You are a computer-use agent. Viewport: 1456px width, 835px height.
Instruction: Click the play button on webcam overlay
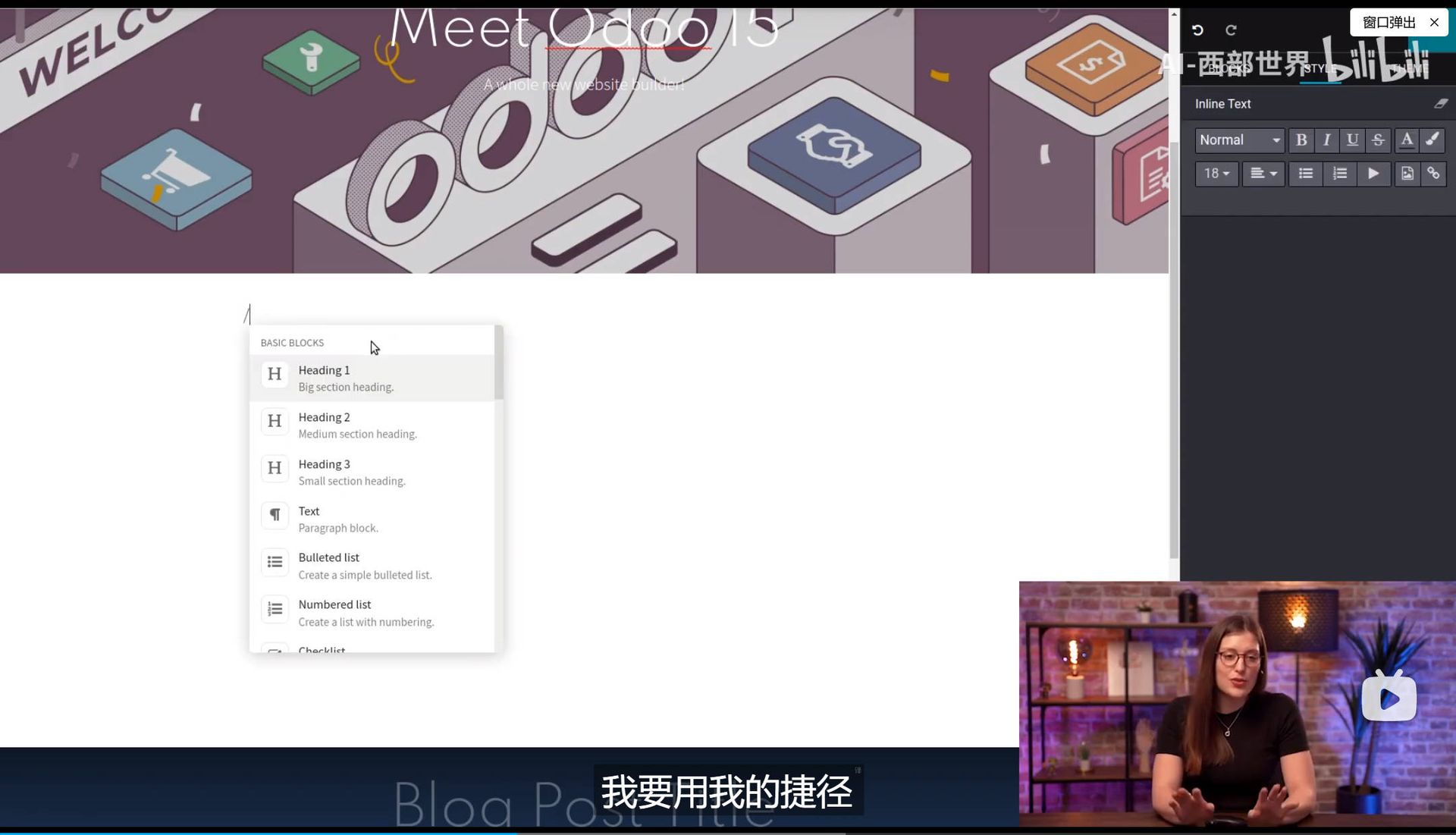click(x=1389, y=698)
